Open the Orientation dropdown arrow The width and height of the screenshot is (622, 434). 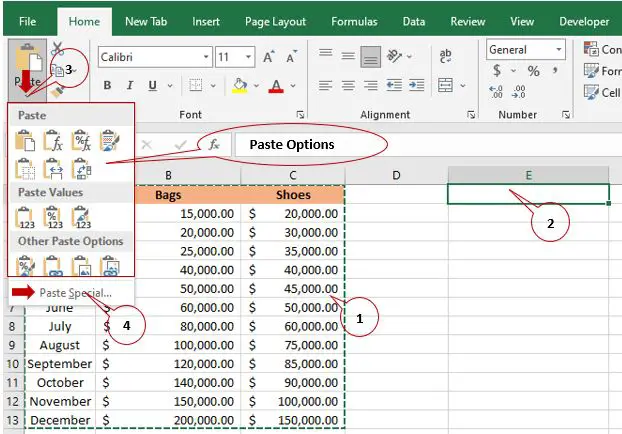point(409,56)
